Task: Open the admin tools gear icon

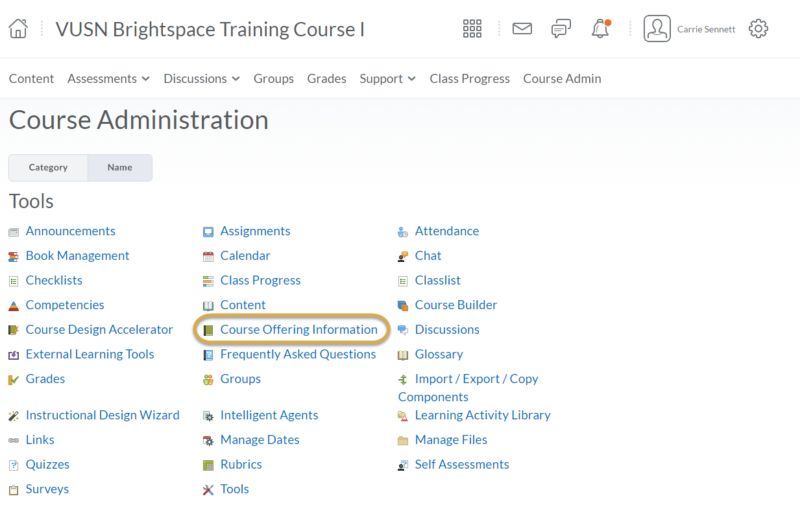Action: (758, 29)
